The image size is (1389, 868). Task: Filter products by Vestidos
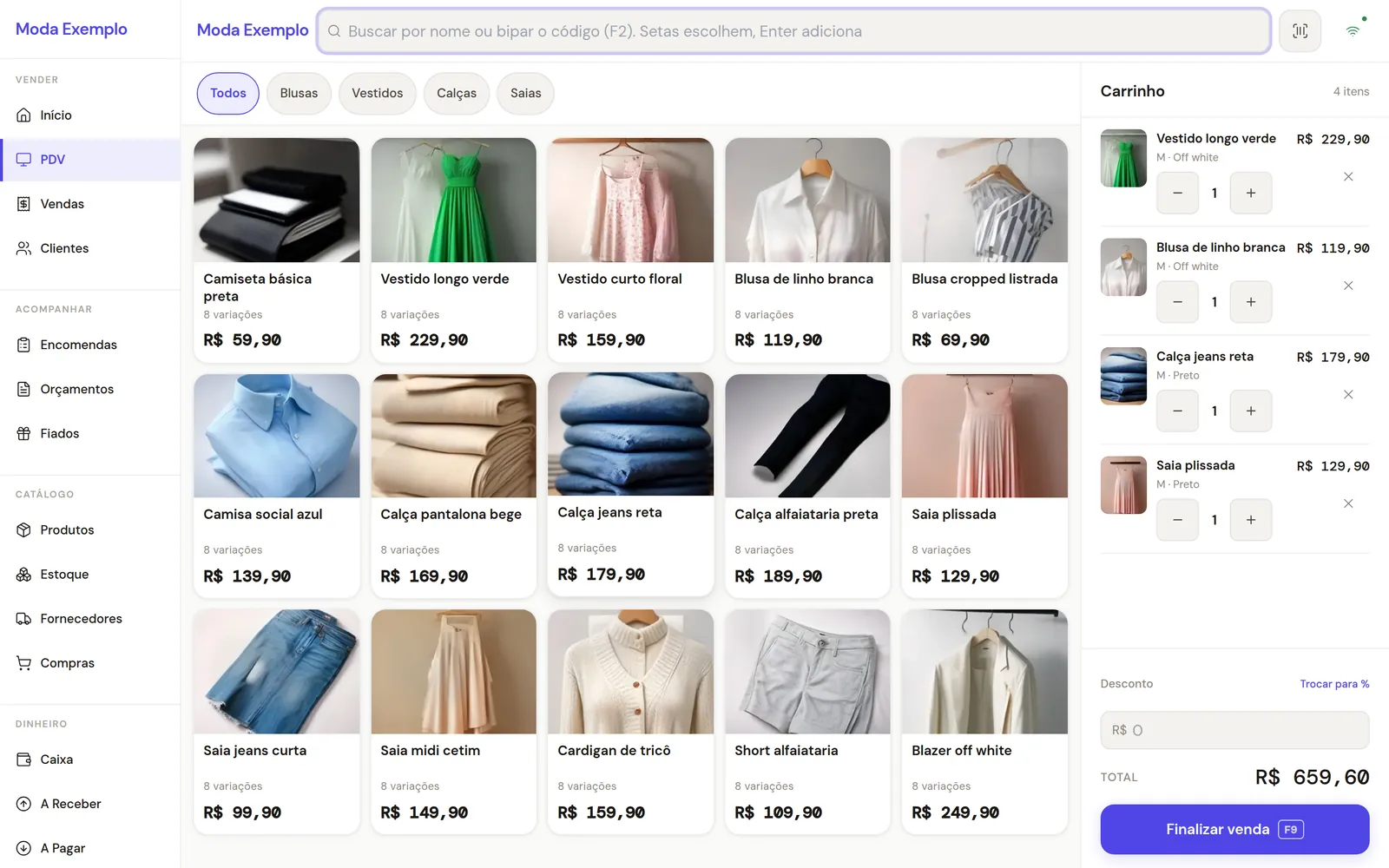pyautogui.click(x=377, y=94)
